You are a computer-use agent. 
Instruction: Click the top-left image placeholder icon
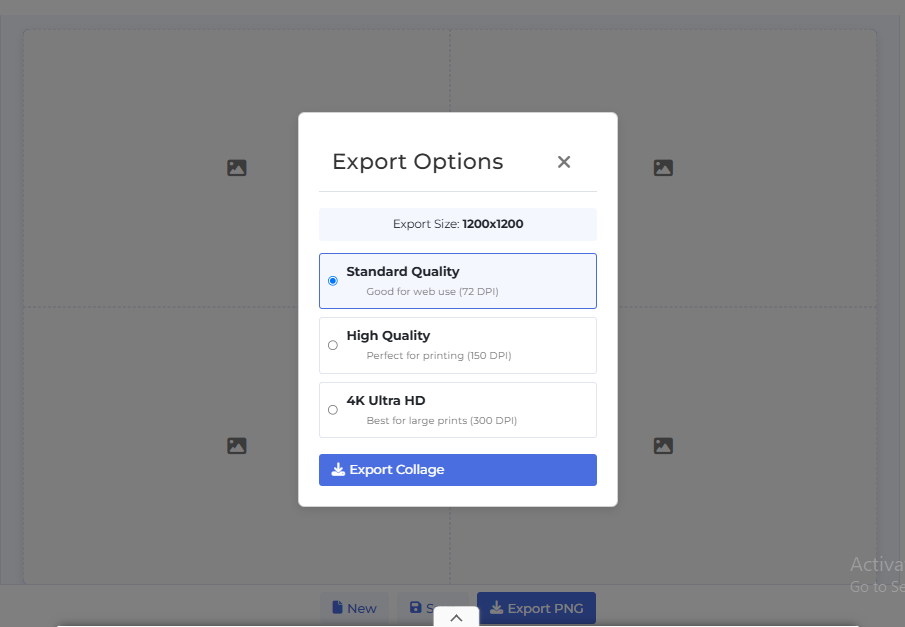tap(236, 168)
